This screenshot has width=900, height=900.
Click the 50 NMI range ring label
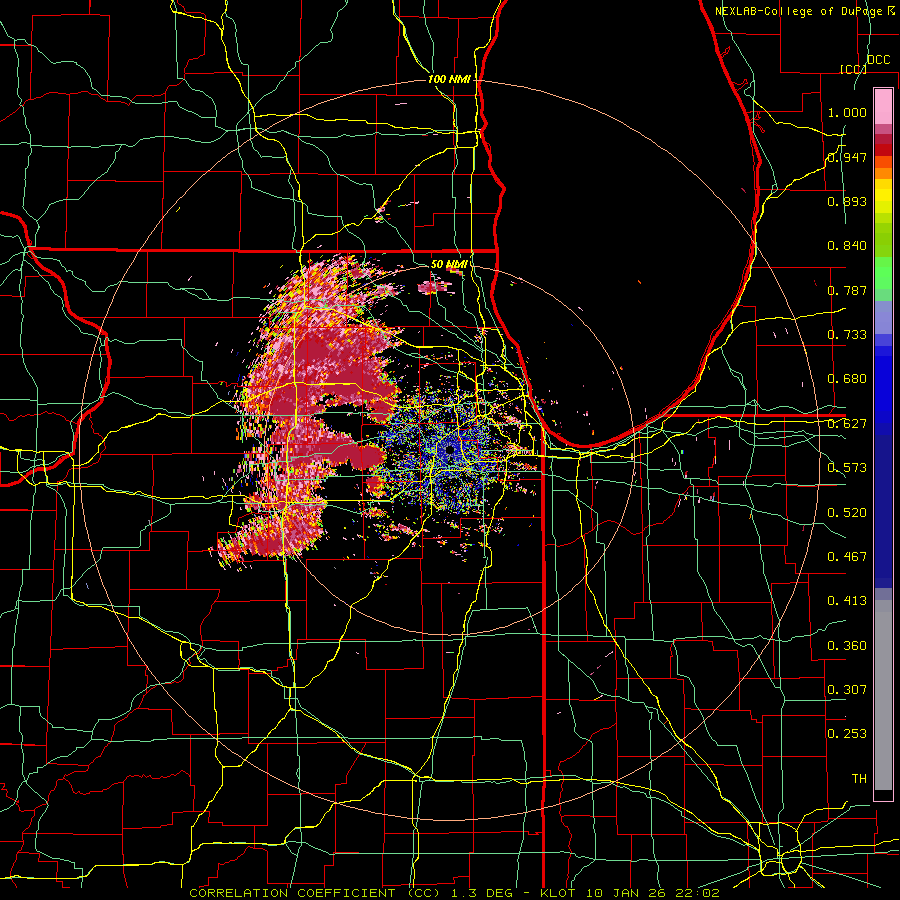coord(449,264)
